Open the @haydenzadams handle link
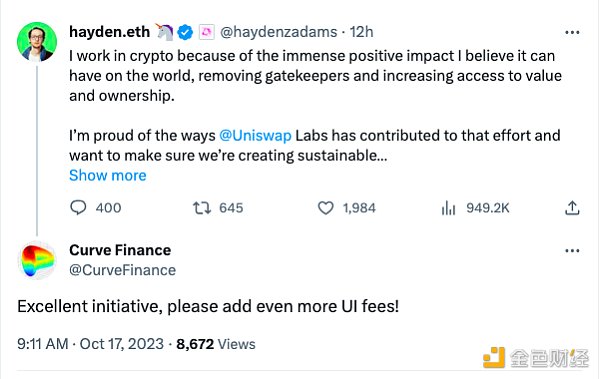Image resolution: width=600 pixels, height=379 pixels. 279,32
